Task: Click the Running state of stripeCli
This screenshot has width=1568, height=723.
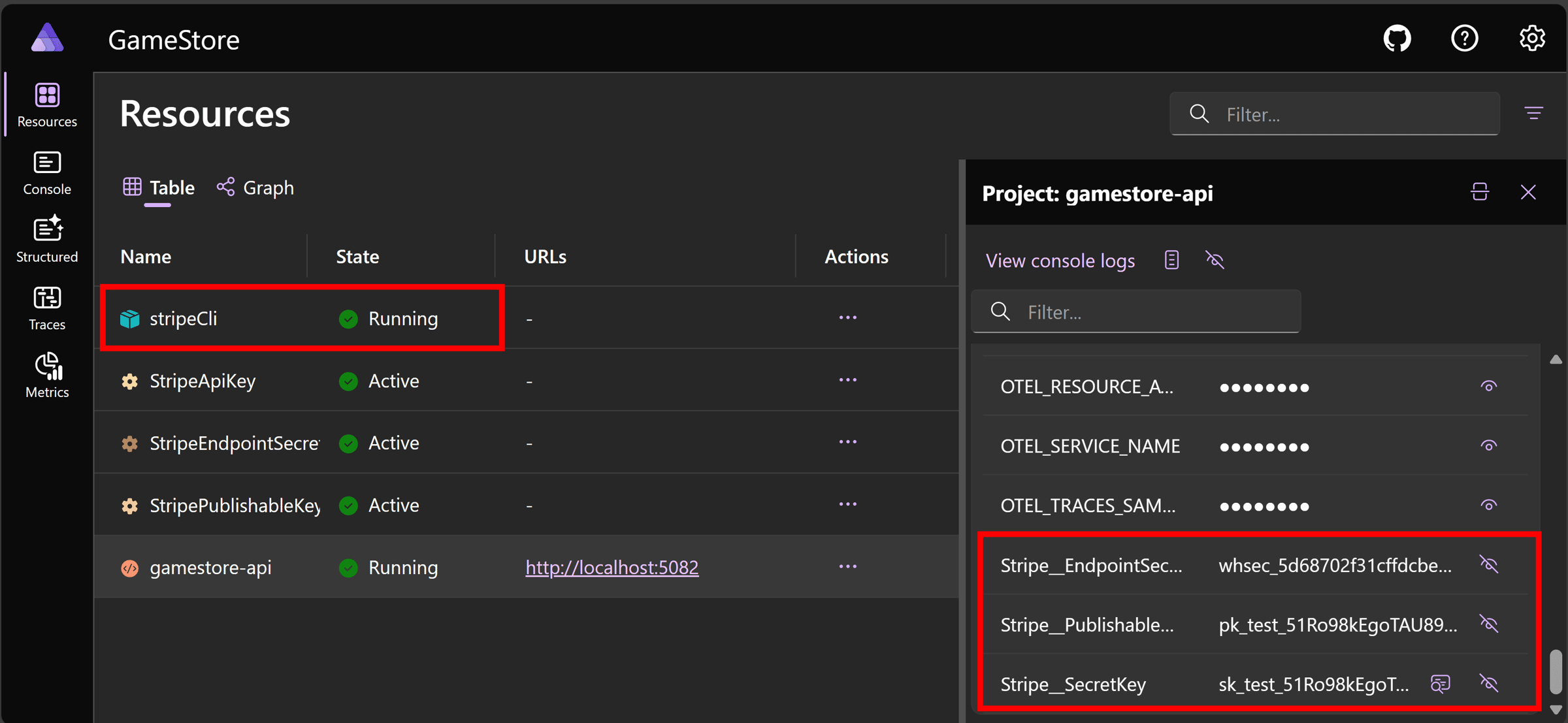Action: point(389,319)
